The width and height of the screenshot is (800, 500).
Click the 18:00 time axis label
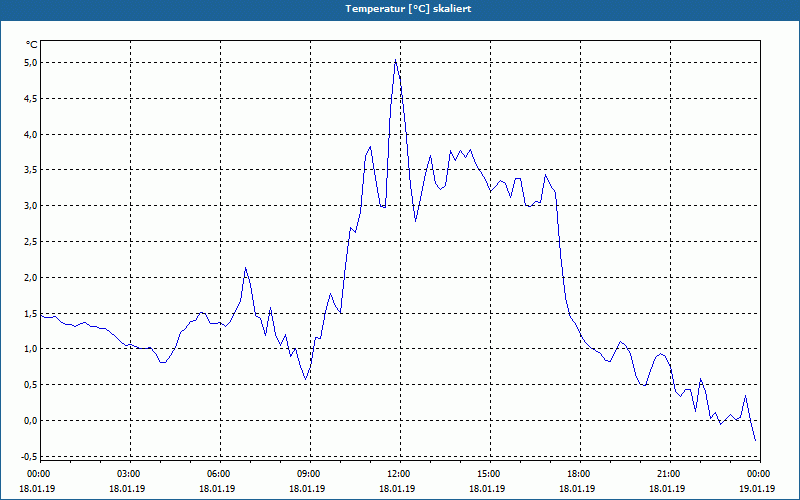click(x=580, y=474)
